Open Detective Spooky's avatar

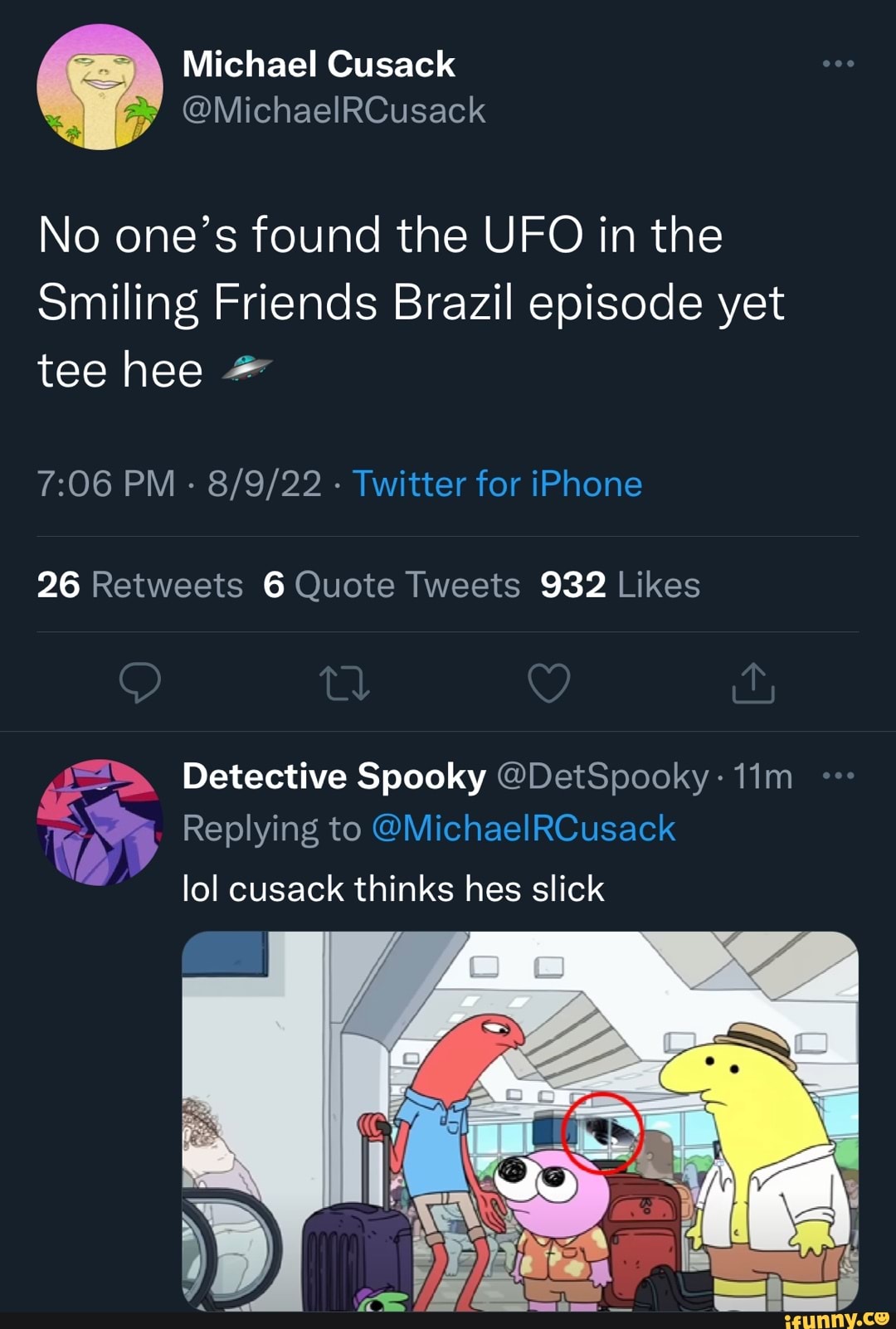100,822
